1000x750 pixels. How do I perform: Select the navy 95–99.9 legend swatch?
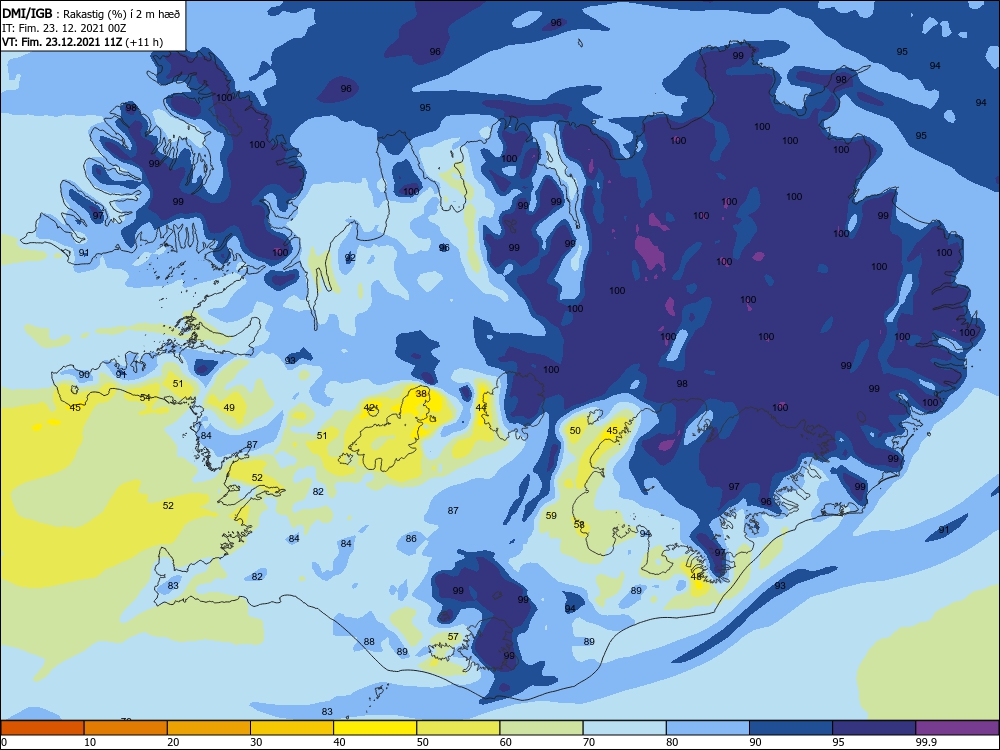(x=874, y=728)
